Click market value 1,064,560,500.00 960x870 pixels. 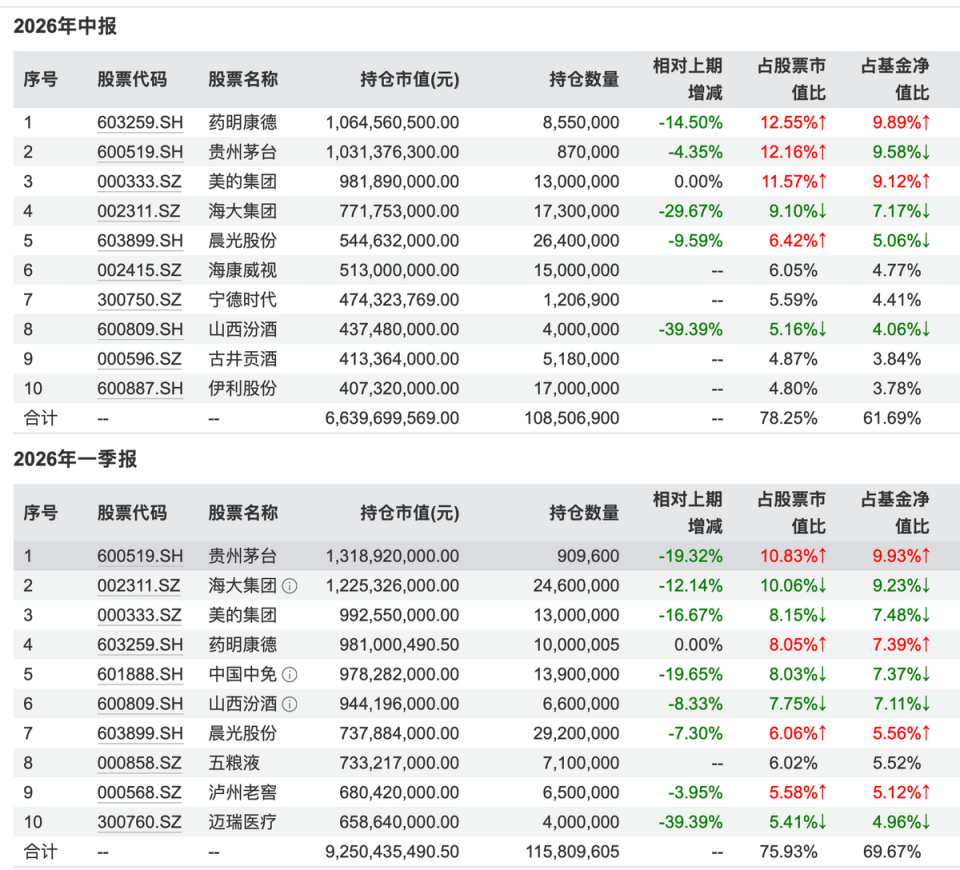392,122
